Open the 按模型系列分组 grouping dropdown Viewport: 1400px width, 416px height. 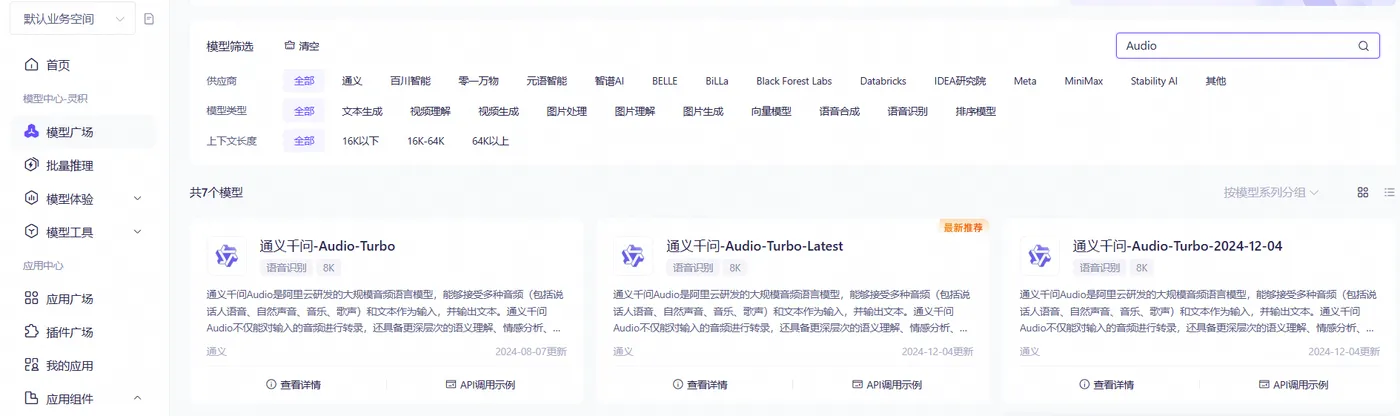click(1271, 192)
